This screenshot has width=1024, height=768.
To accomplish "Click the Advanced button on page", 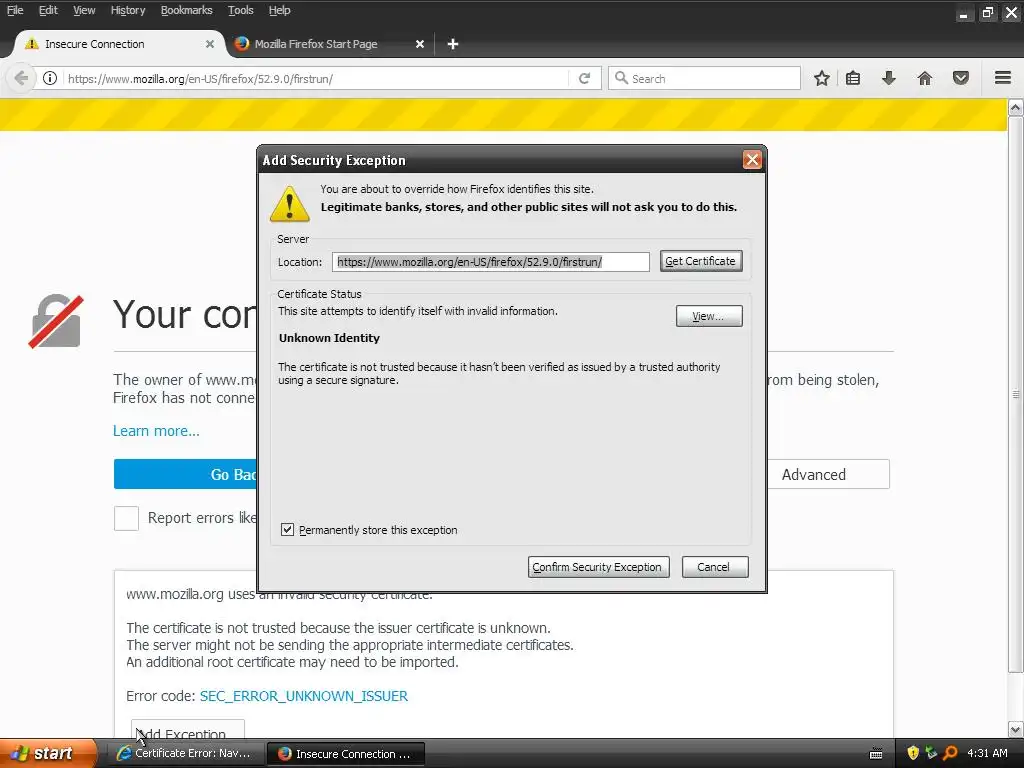I will pos(828,475).
